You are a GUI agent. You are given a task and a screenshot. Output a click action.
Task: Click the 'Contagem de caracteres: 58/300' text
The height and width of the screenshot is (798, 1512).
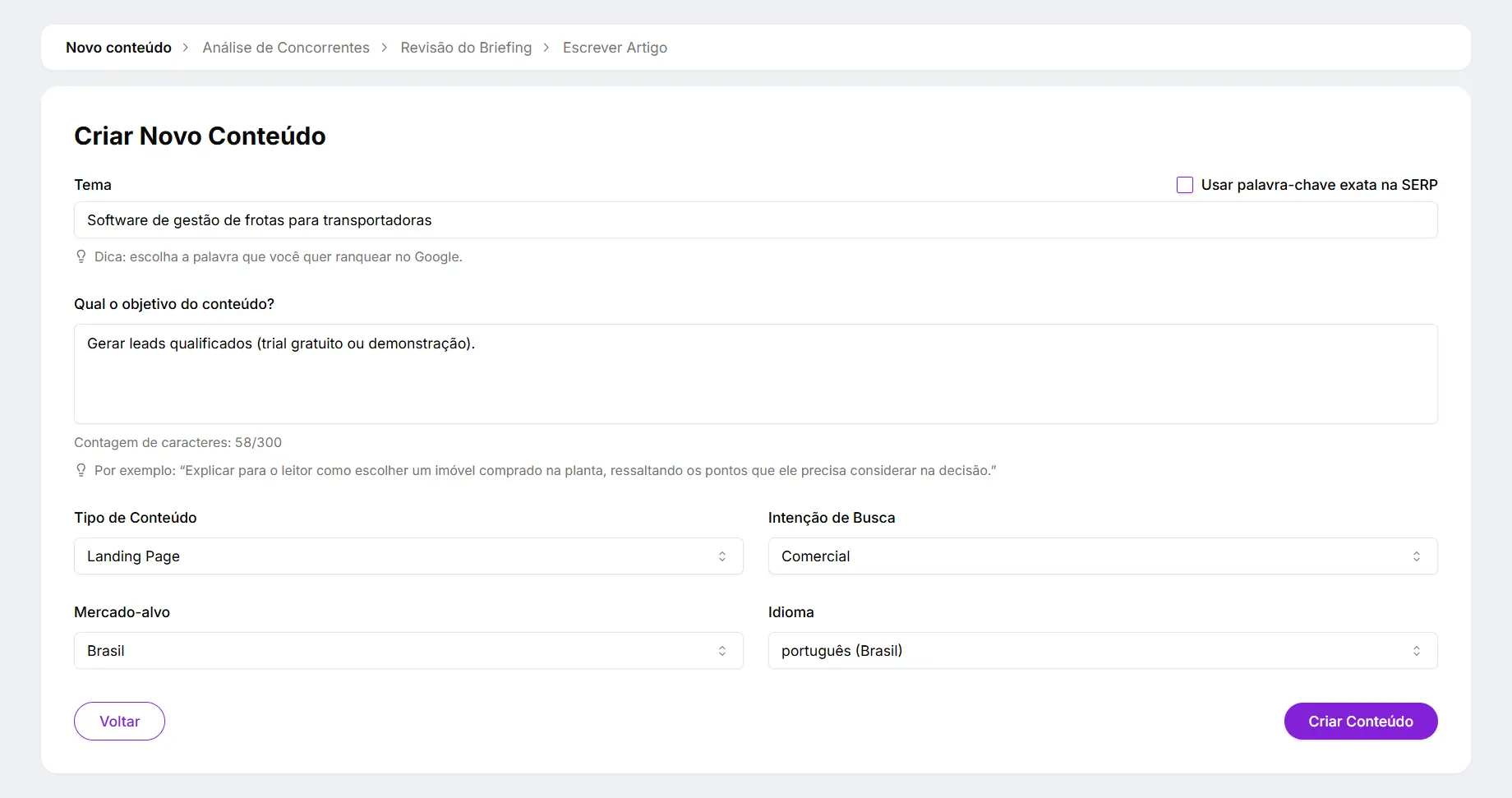177,442
